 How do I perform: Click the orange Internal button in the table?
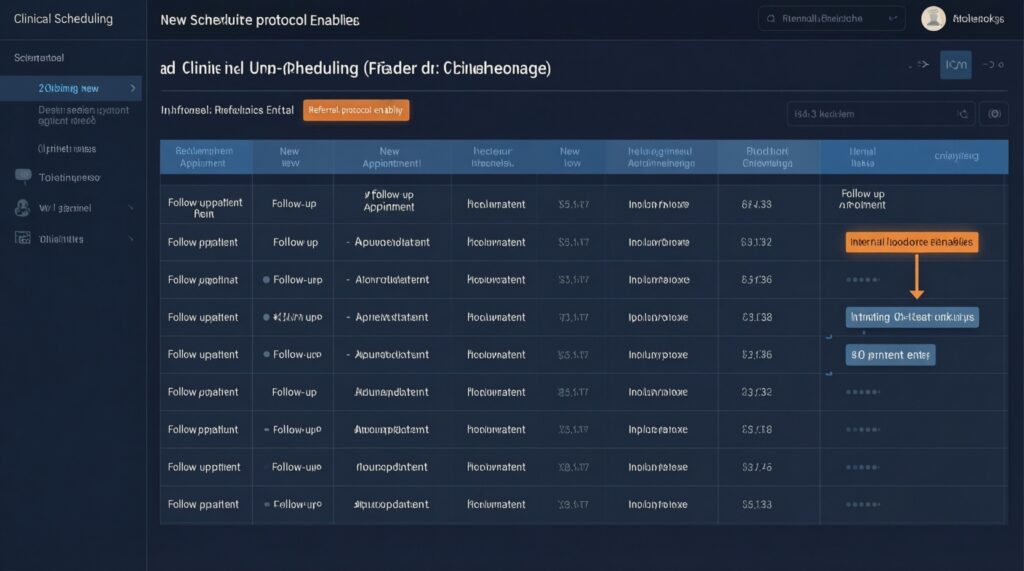pyautogui.click(x=911, y=242)
